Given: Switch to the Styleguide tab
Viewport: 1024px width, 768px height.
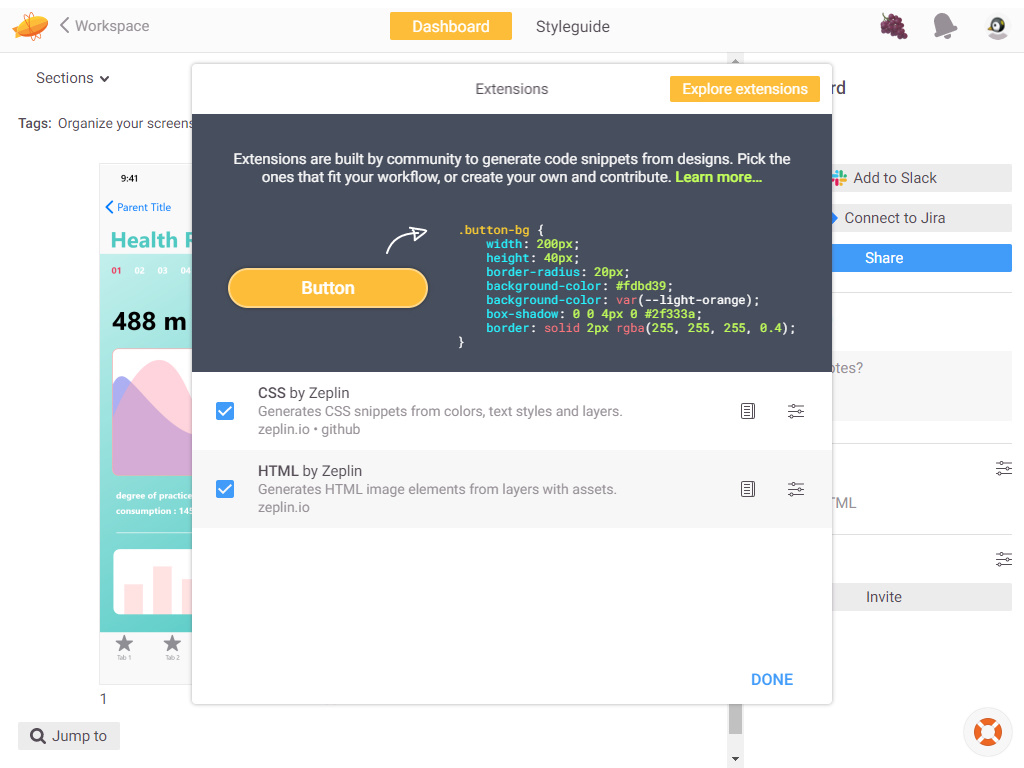Looking at the screenshot, I should (x=573, y=26).
